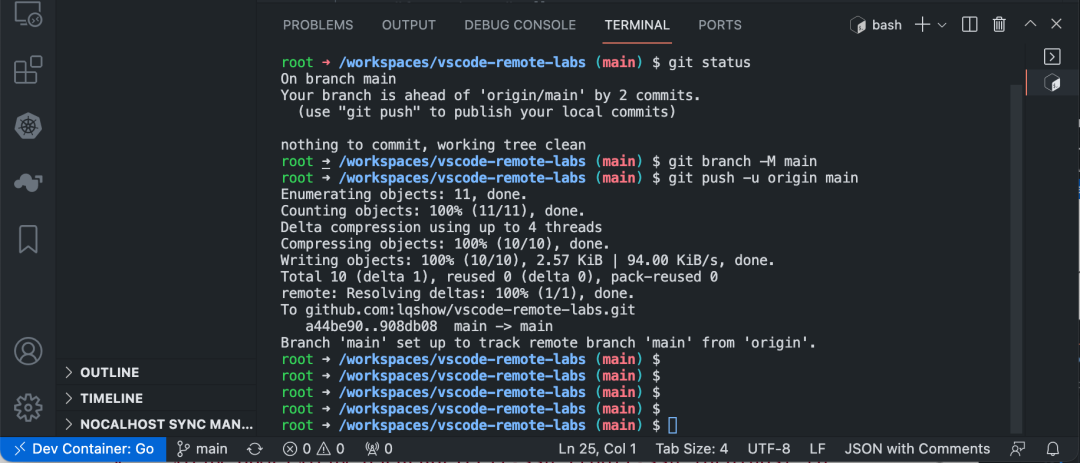The image size is (1080, 463).
Task: Change LF end of line sequence
Action: 818,449
